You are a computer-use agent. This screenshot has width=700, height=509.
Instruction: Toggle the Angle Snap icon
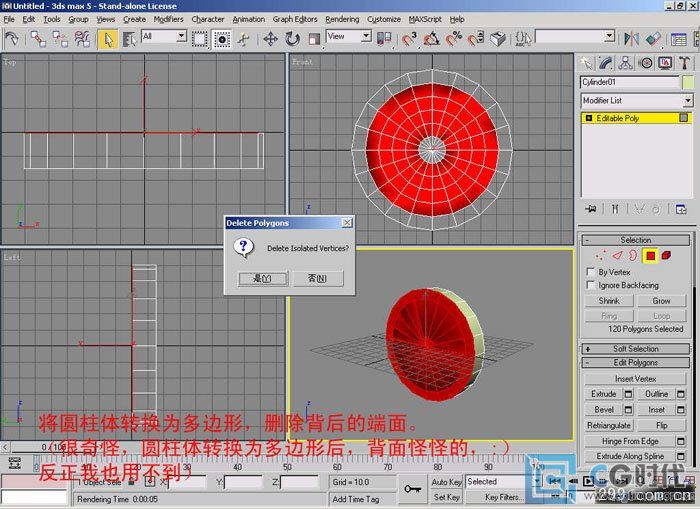tap(431, 39)
